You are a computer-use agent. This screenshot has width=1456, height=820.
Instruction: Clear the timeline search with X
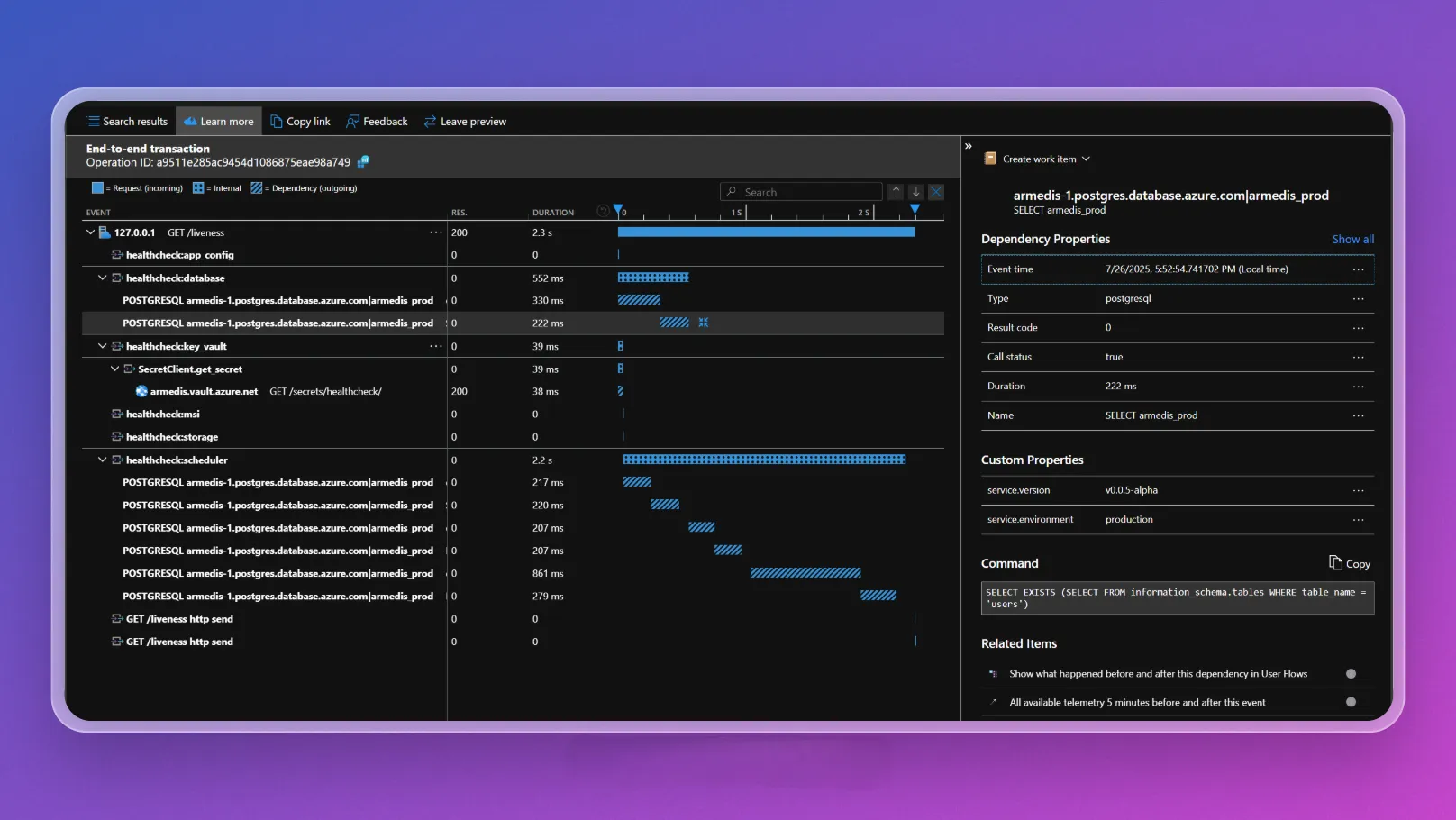(x=936, y=192)
